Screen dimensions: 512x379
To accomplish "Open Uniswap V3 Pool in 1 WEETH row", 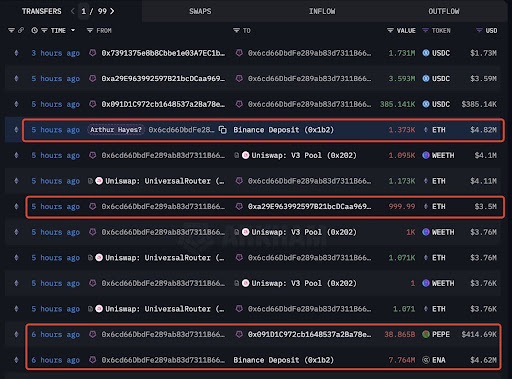I will coord(304,284).
